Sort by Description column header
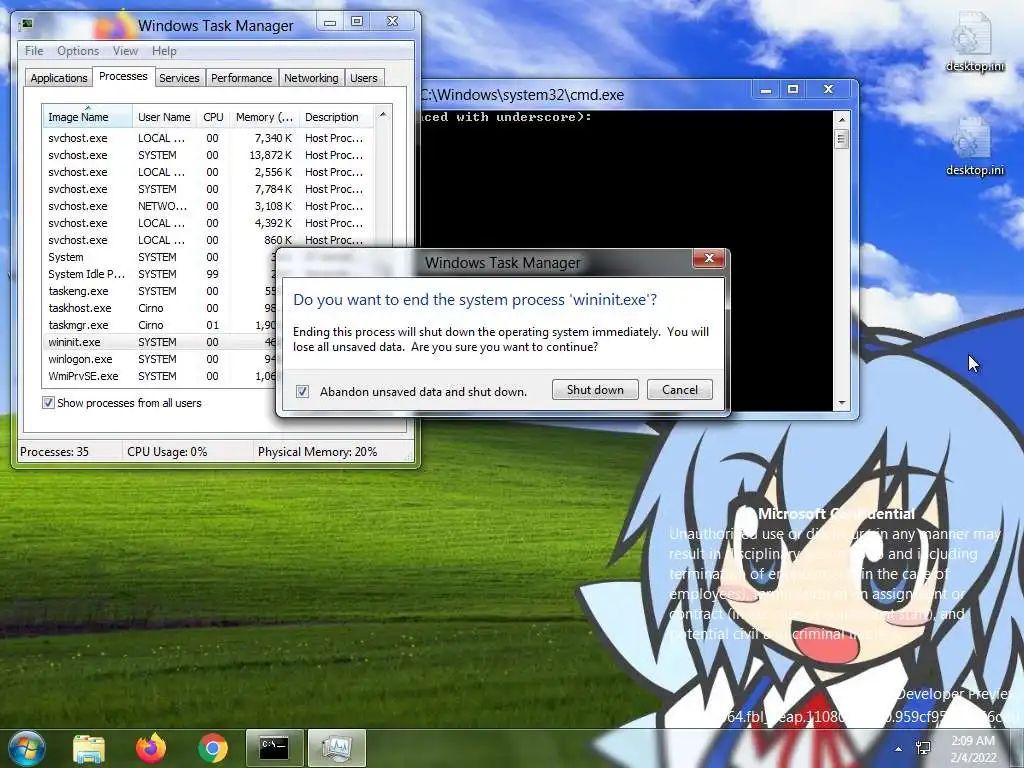This screenshot has width=1024, height=768. pyautogui.click(x=336, y=117)
